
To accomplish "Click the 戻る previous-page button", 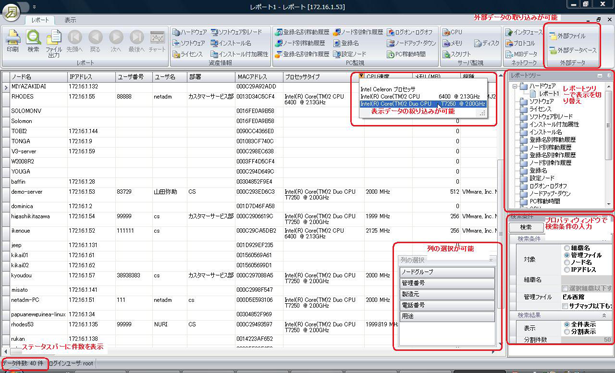I will [95, 41].
